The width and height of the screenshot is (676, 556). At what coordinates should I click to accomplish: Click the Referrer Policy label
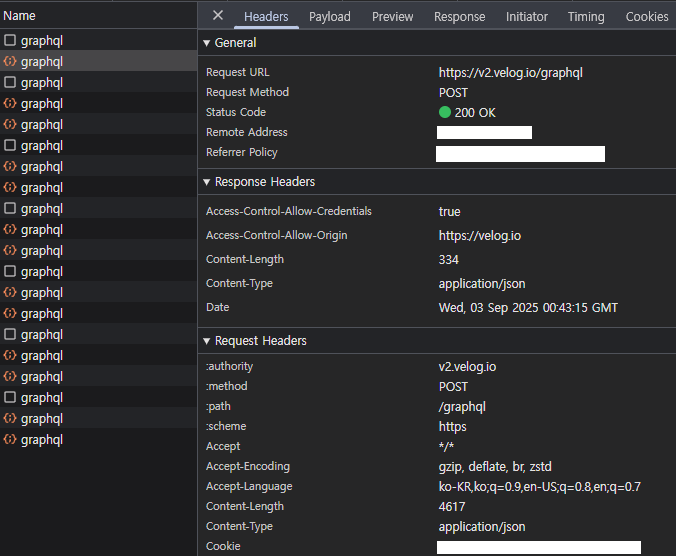(x=241, y=152)
